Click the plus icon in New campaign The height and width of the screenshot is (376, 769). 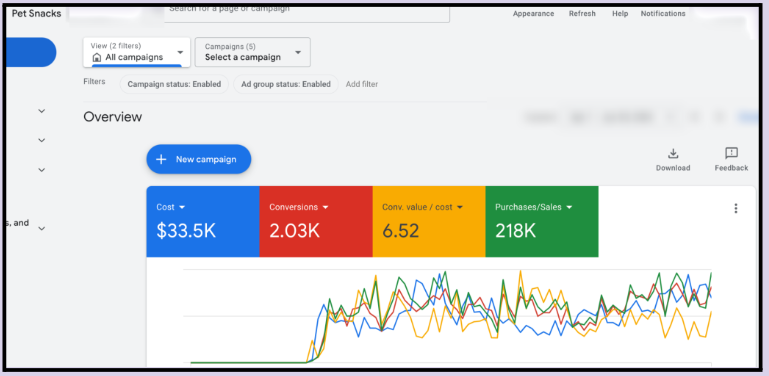point(161,159)
